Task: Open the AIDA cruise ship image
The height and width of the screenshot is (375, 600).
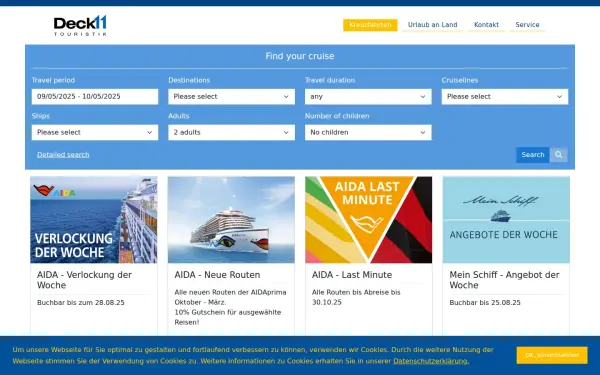Action: tap(231, 220)
